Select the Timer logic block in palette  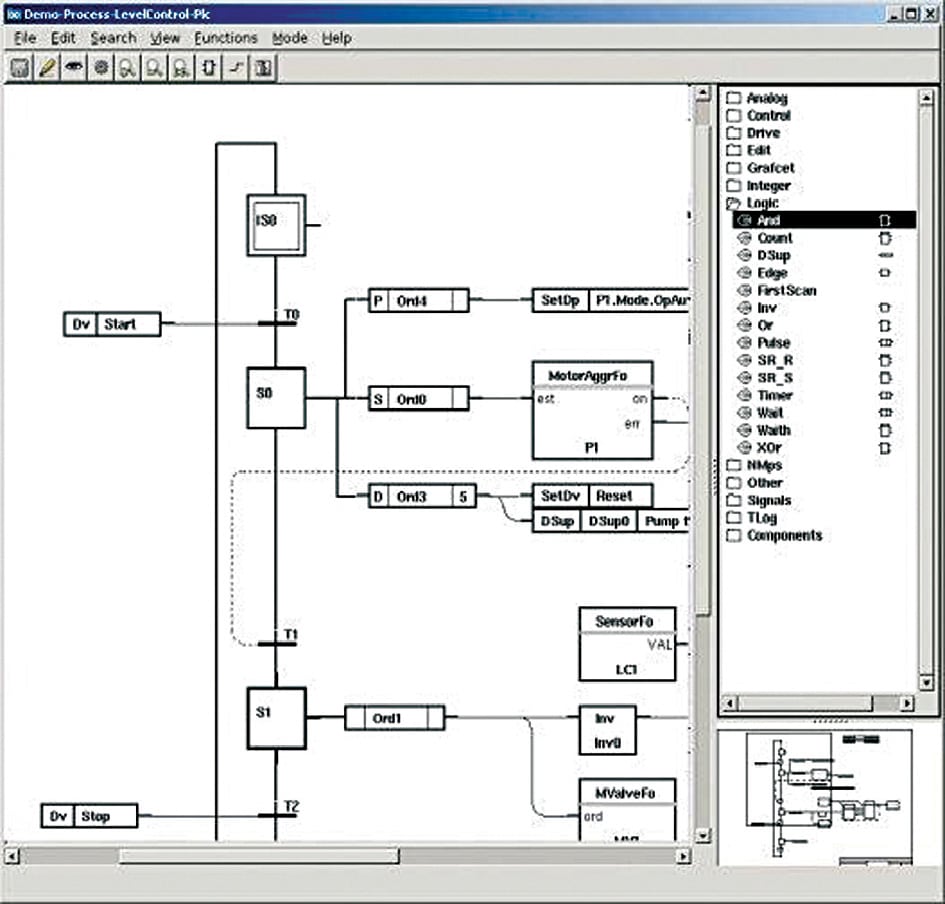[776, 395]
